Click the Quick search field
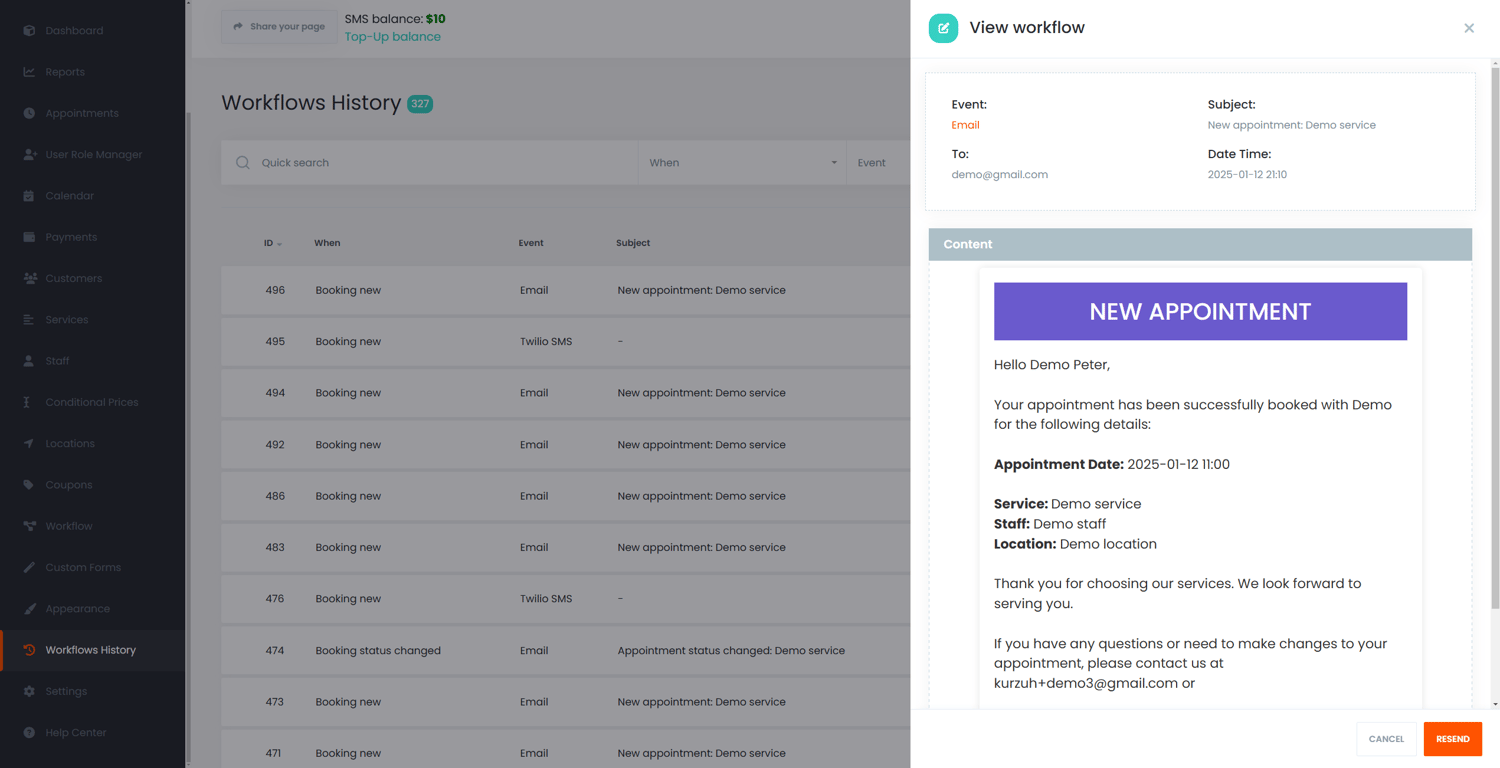1500x768 pixels. [x=440, y=163]
